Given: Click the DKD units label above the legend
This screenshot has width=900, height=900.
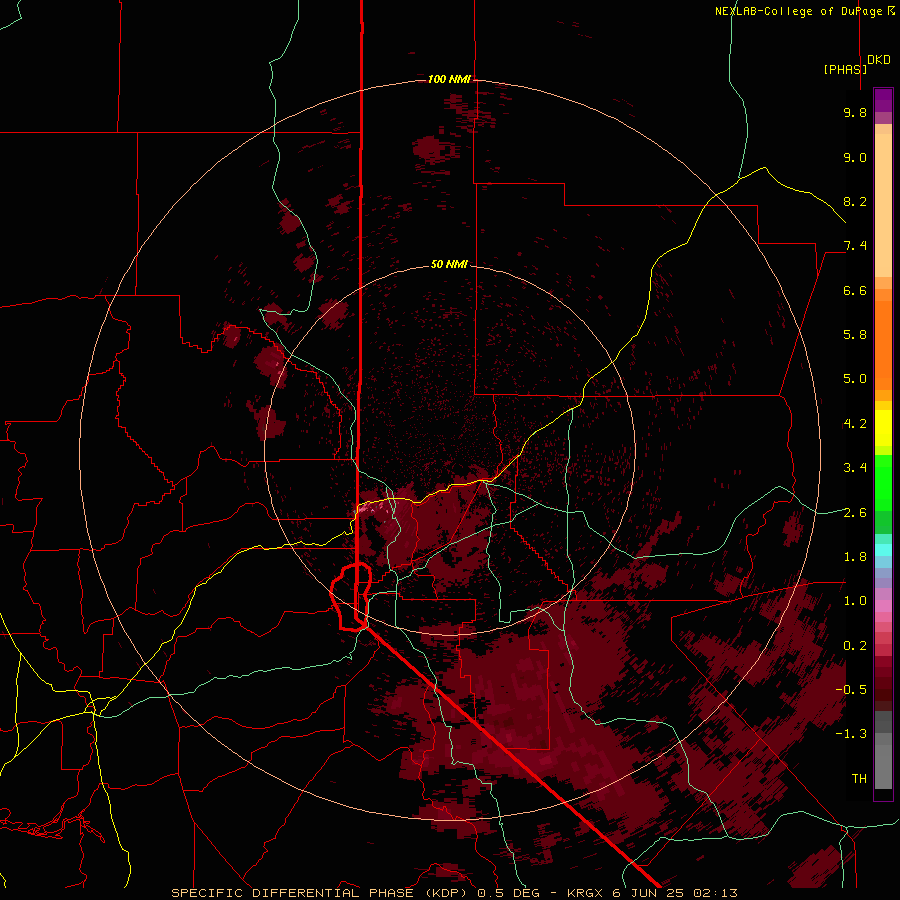Looking at the screenshot, I should pos(878,60).
